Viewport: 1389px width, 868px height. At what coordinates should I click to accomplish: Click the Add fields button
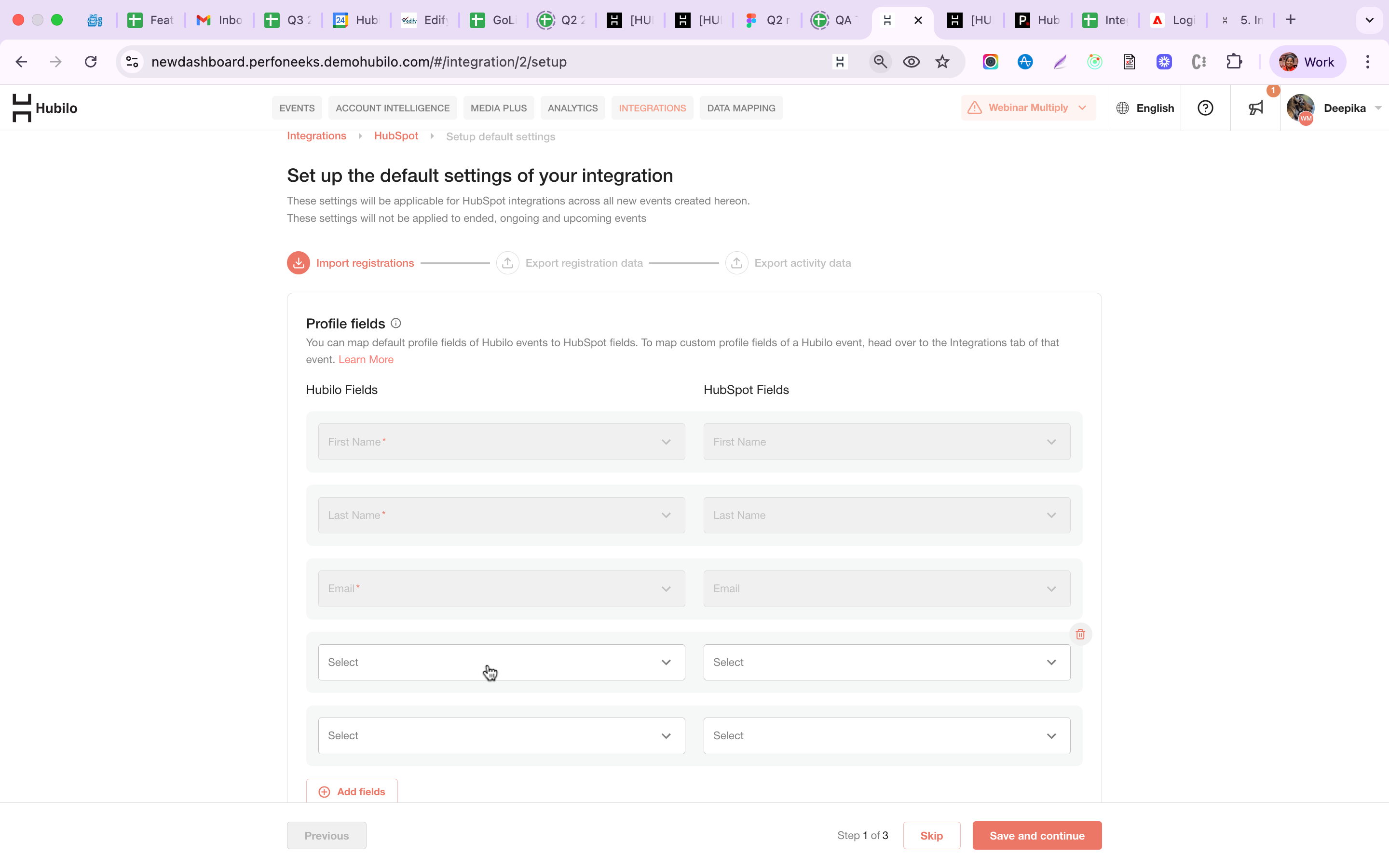(352, 792)
